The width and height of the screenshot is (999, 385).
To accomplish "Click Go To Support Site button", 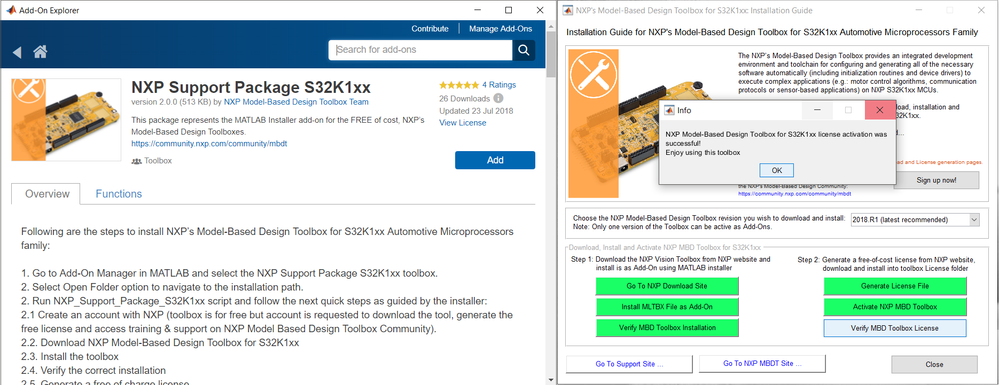I will point(629,364).
